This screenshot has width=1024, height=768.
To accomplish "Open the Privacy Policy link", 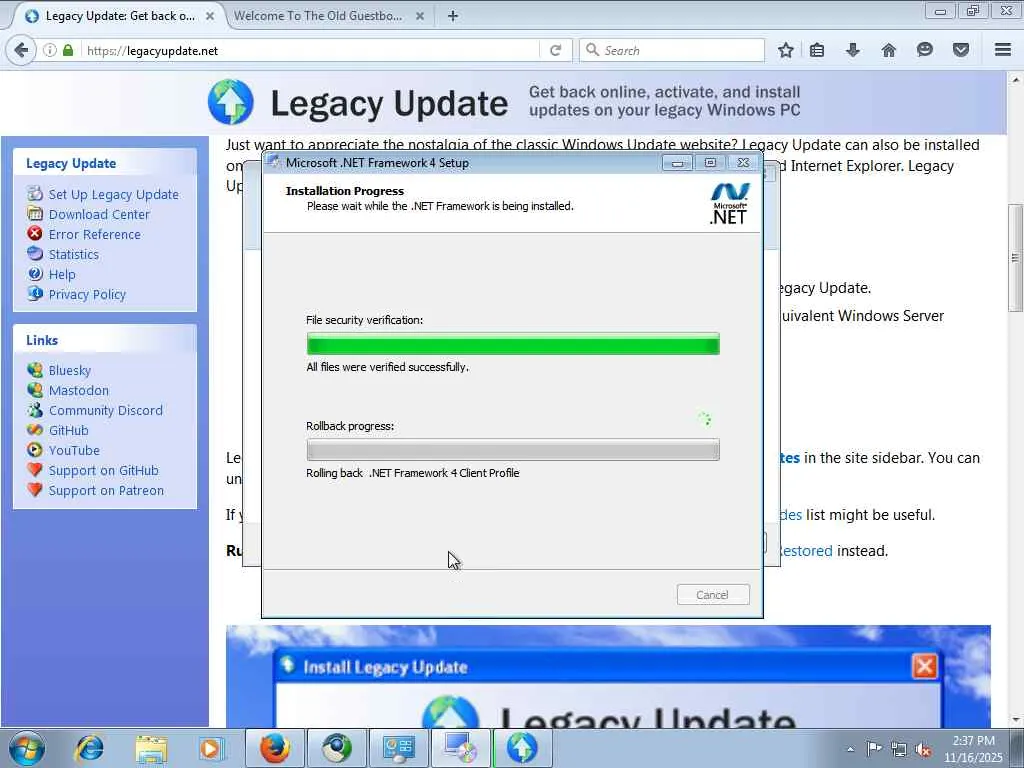I will 87,295.
